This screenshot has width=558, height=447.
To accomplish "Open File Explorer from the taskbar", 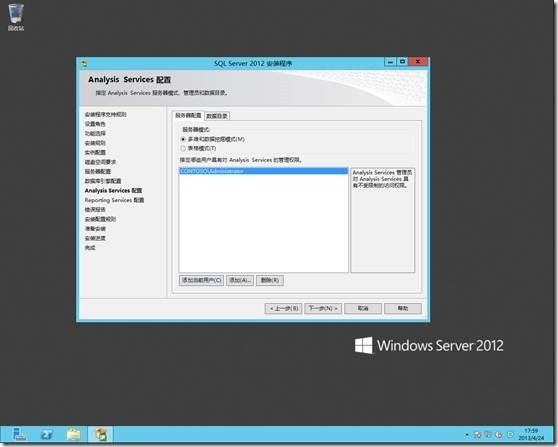I will 74,434.
